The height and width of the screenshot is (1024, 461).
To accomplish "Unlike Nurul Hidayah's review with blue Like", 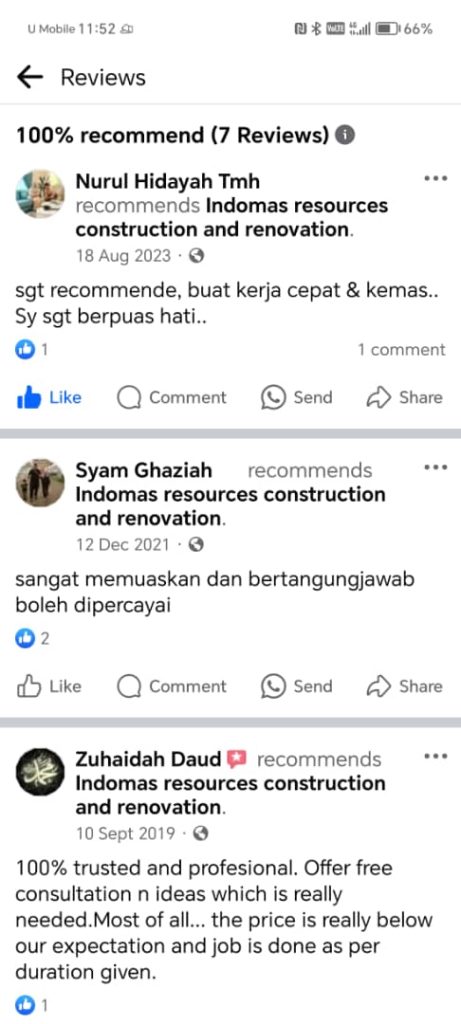I will [x=49, y=397].
